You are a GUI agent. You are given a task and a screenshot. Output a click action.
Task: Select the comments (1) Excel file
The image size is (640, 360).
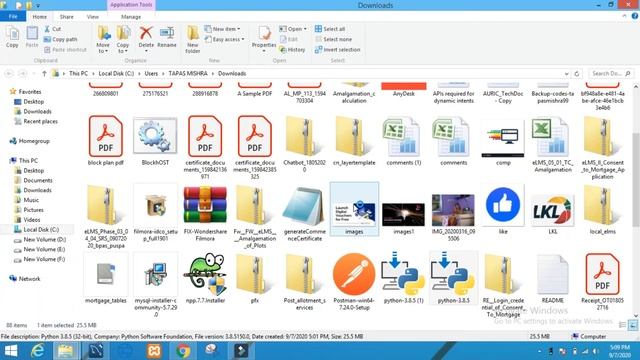pos(404,137)
